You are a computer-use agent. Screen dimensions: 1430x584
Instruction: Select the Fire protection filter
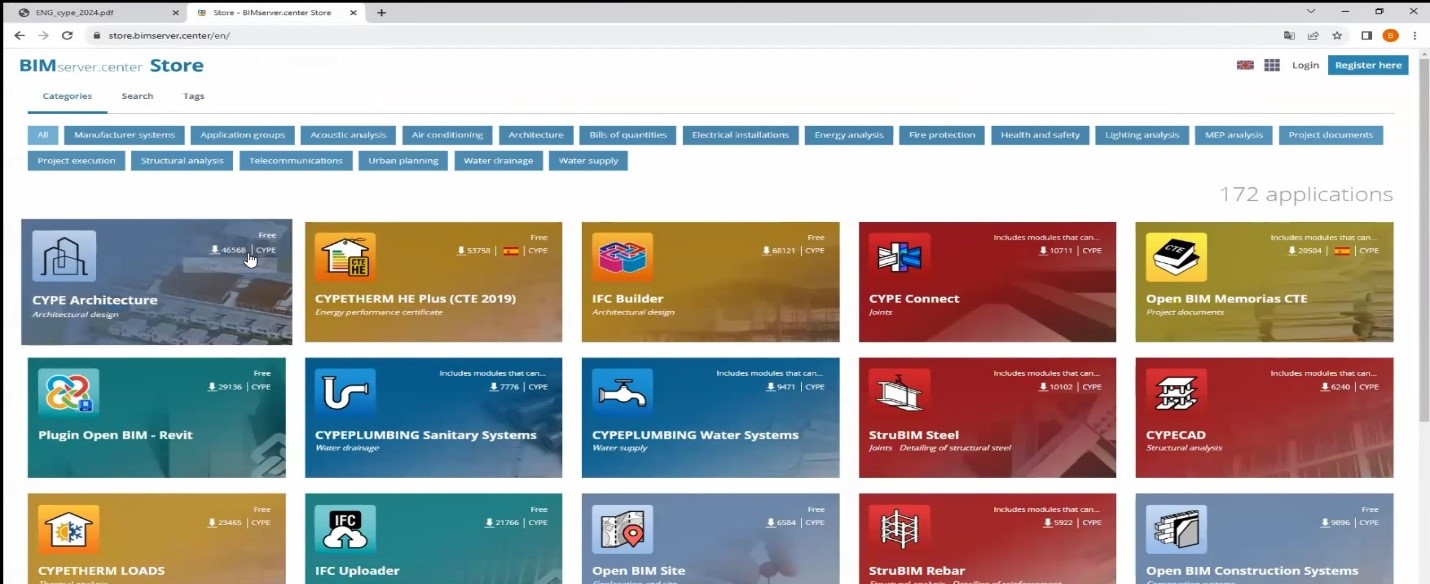pyautogui.click(x=942, y=135)
